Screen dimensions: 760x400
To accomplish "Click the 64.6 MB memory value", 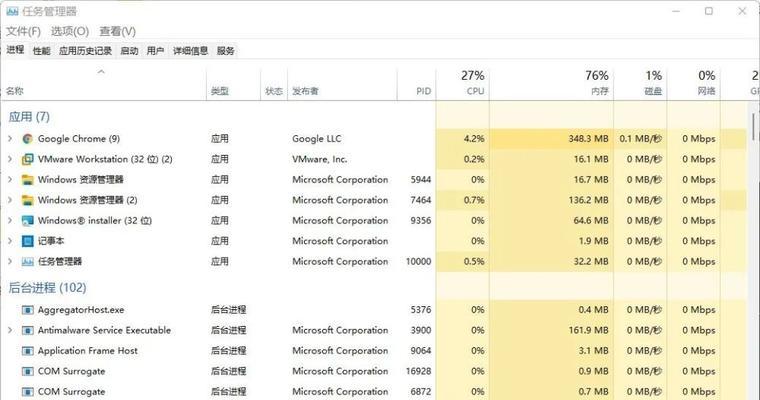I will [x=591, y=221].
